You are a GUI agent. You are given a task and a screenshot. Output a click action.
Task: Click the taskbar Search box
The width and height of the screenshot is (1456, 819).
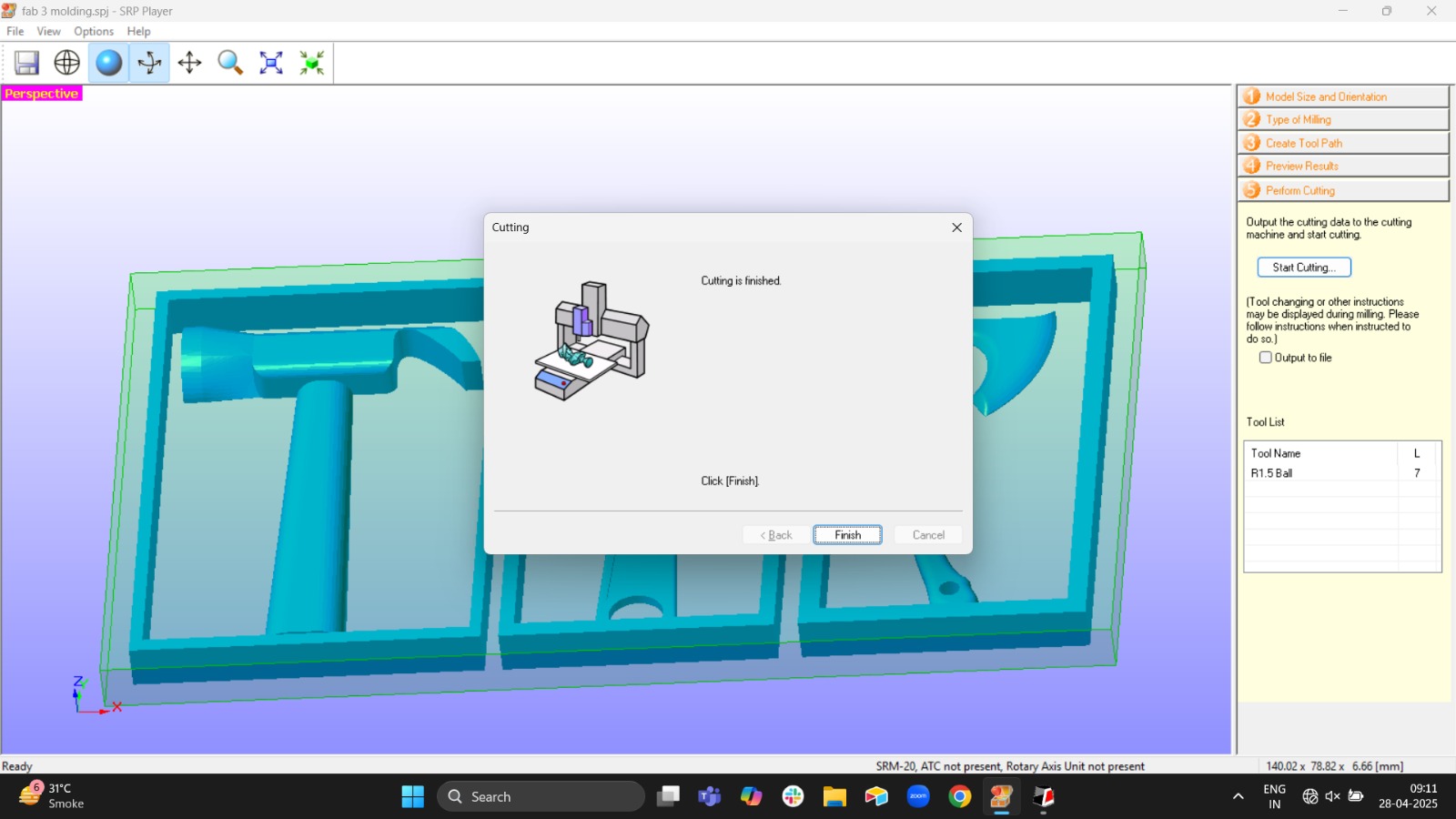(541, 796)
